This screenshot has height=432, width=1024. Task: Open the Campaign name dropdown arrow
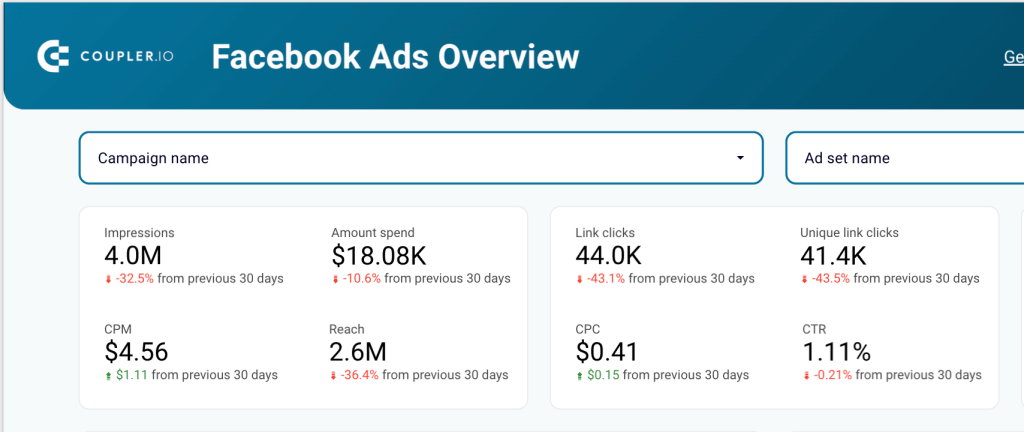point(740,158)
